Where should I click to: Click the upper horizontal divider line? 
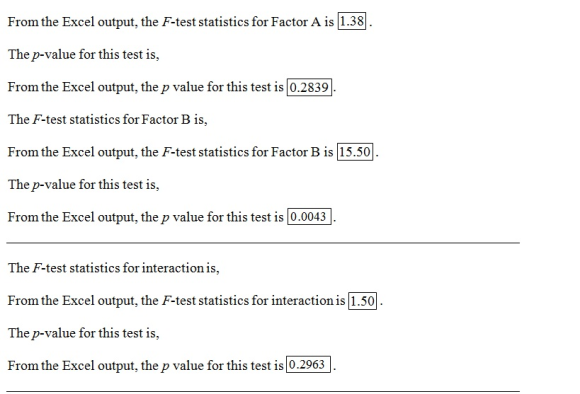(x=263, y=243)
